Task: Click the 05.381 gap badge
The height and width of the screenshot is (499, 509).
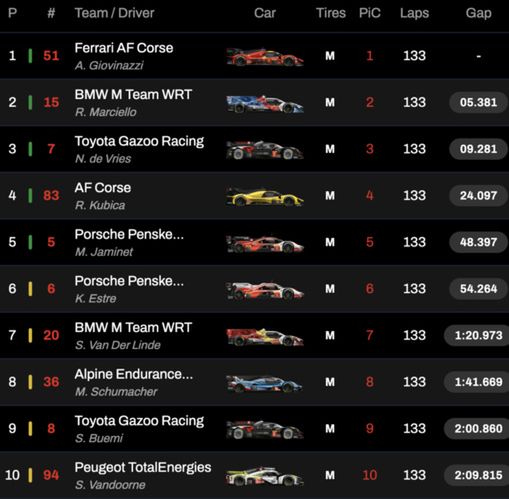Action: [478, 102]
